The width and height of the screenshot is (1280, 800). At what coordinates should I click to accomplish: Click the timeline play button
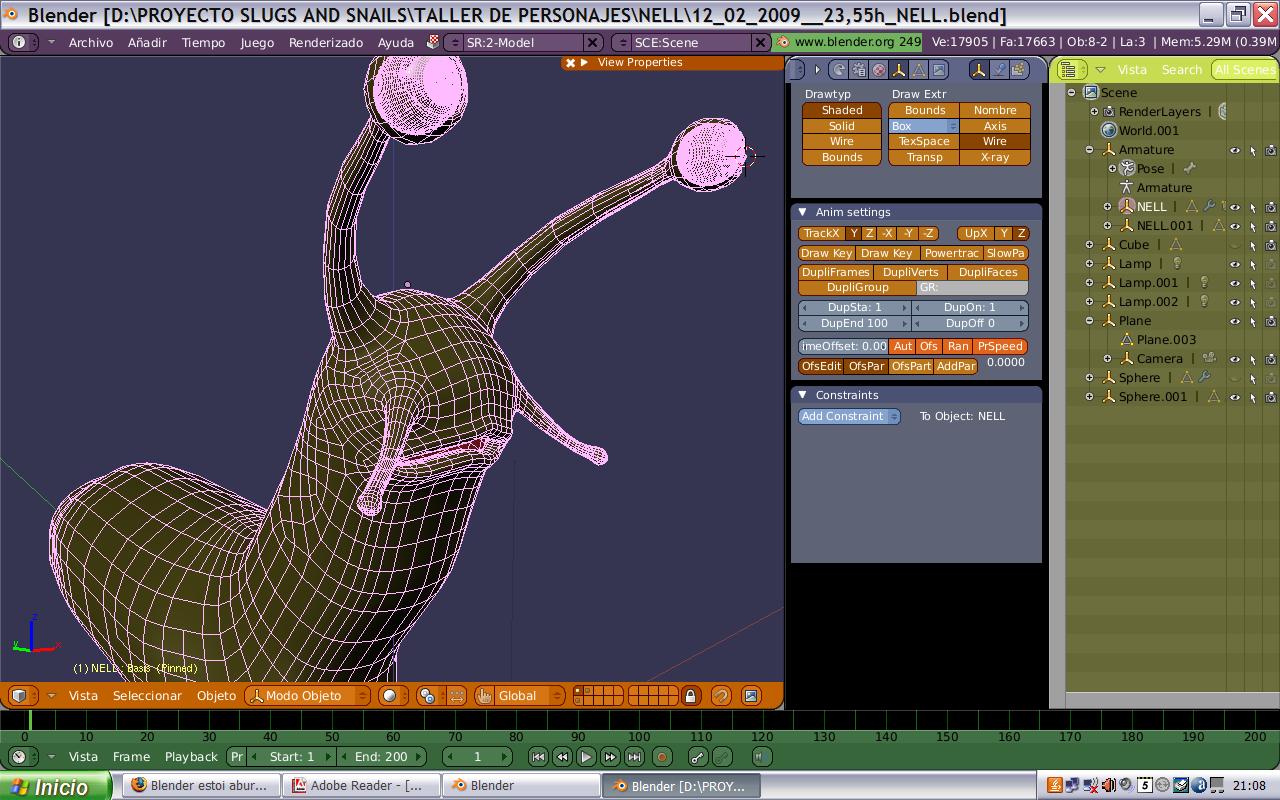(586, 757)
